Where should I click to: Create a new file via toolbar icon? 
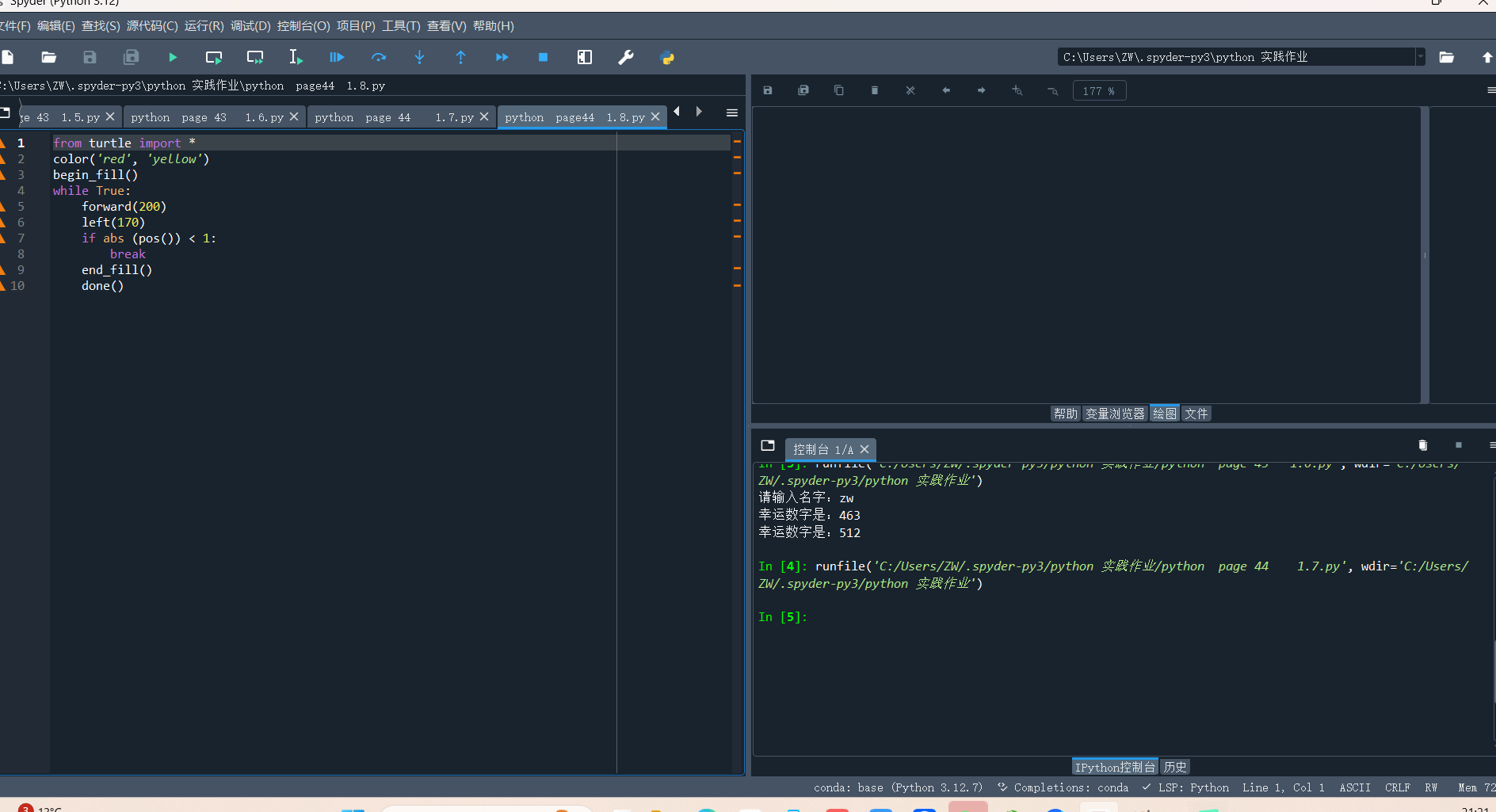tap(8, 57)
